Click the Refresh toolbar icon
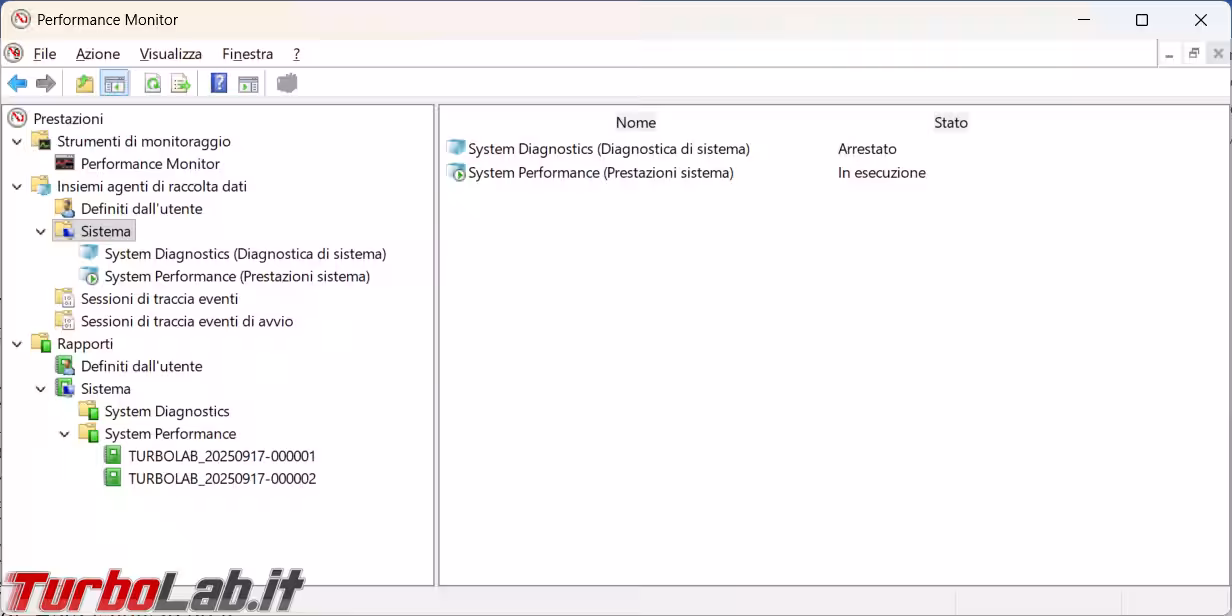 point(152,84)
